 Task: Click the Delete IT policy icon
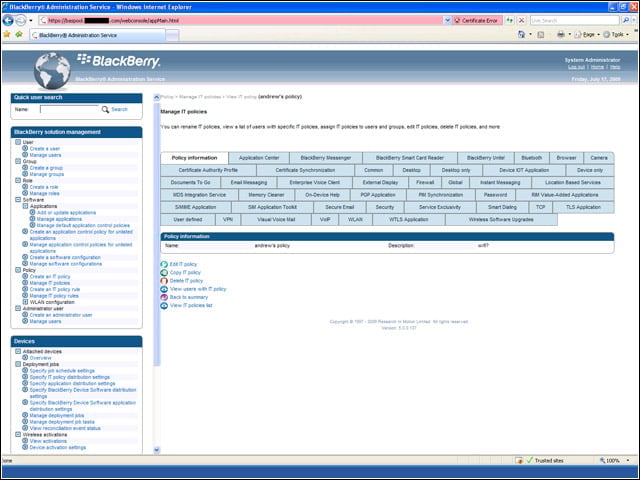(x=164, y=281)
